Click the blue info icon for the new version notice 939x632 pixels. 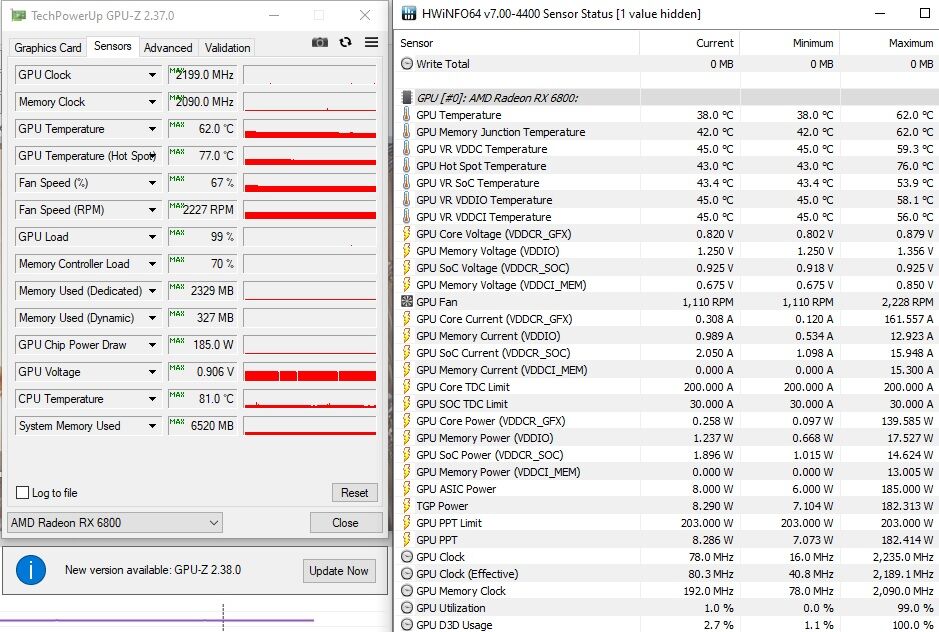pyautogui.click(x=31, y=570)
